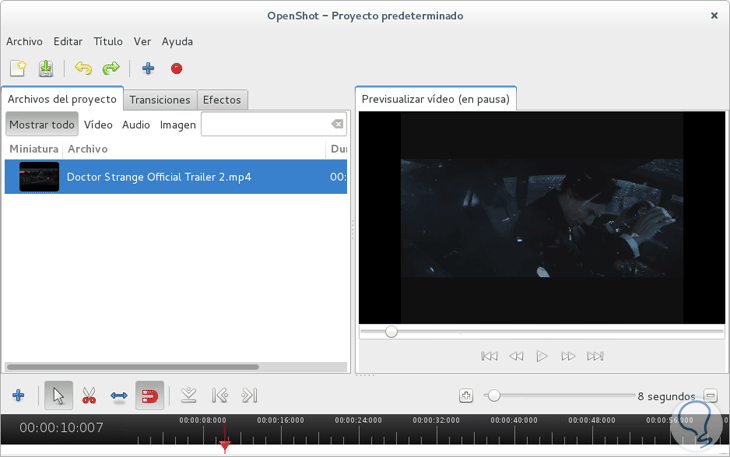The height and width of the screenshot is (457, 730).
Task: Filter files by Vídeo
Action: pos(98,124)
